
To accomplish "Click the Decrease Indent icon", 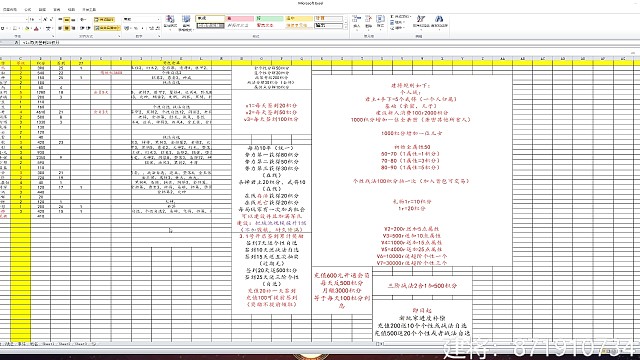I will [x=82, y=29].
